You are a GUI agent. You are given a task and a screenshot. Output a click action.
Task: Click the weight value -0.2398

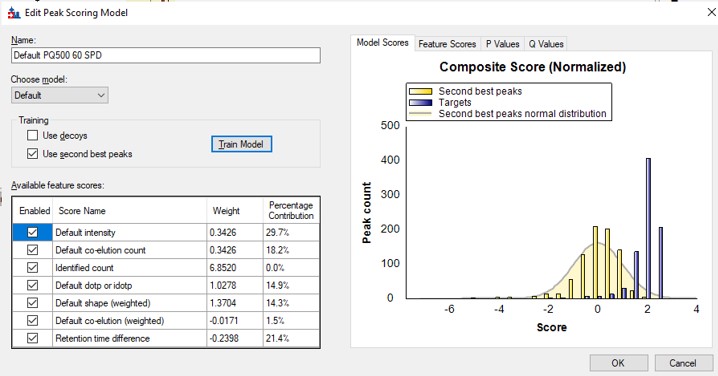(235, 338)
